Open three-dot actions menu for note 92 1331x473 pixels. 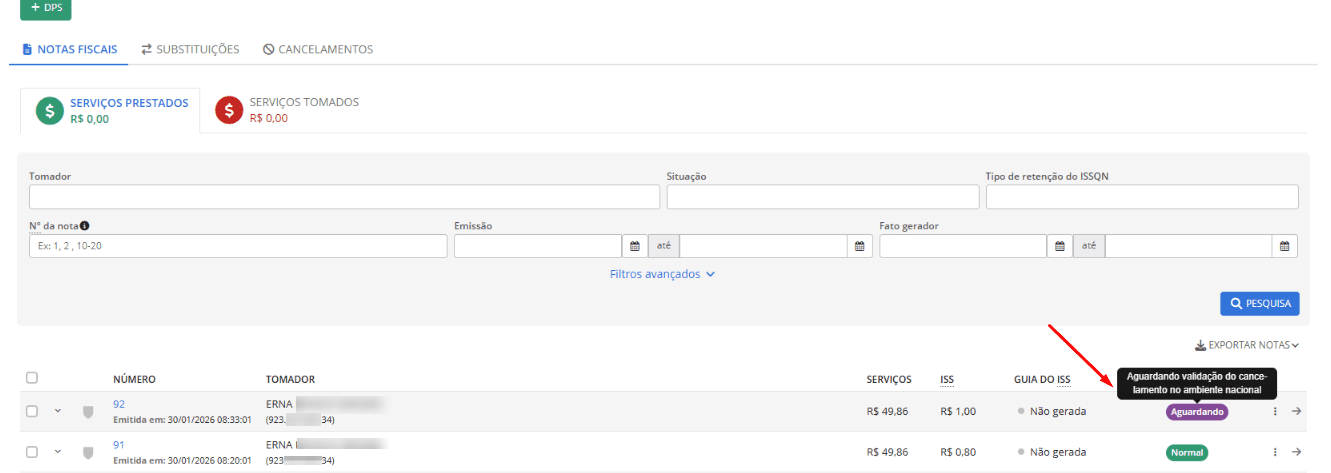pos(1274,411)
